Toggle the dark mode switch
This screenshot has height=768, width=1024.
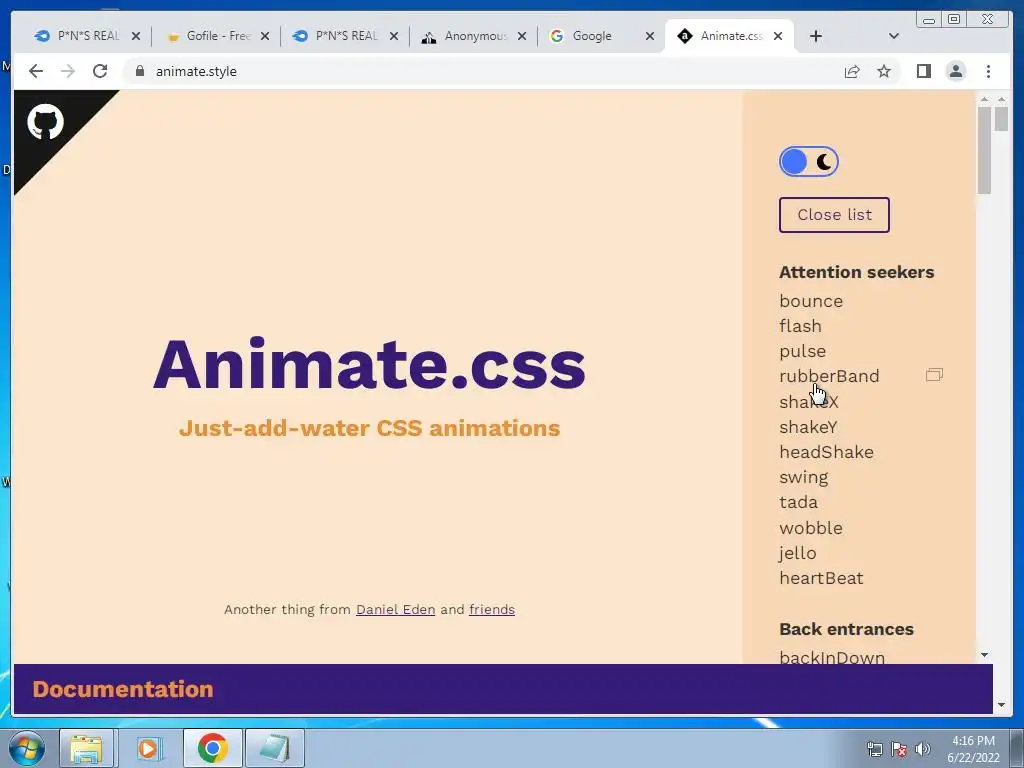point(808,162)
